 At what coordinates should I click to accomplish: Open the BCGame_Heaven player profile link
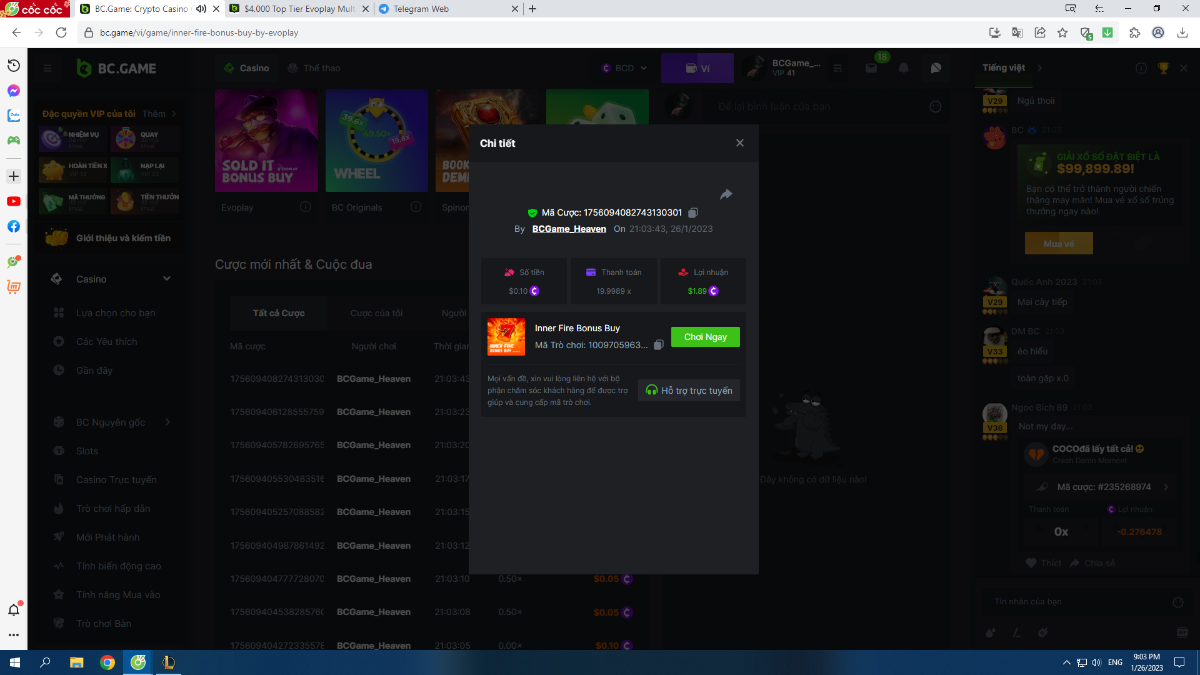click(x=568, y=229)
